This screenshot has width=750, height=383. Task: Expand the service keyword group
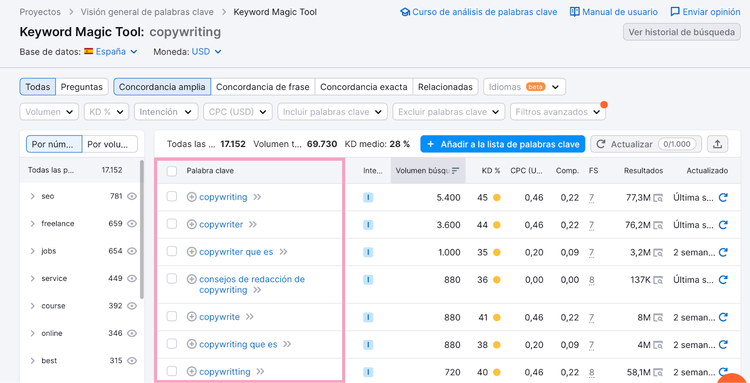coord(32,278)
